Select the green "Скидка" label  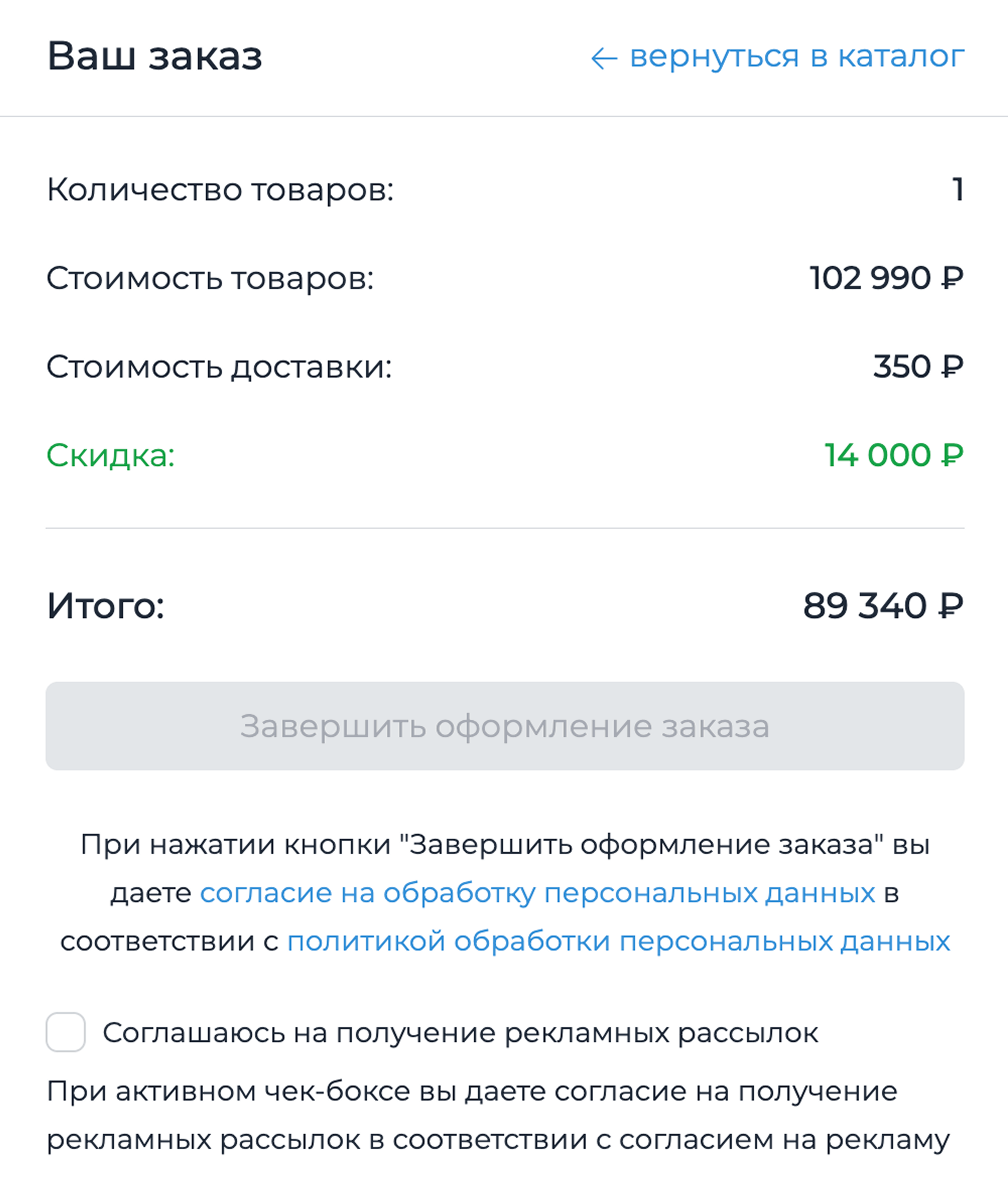click(x=110, y=456)
